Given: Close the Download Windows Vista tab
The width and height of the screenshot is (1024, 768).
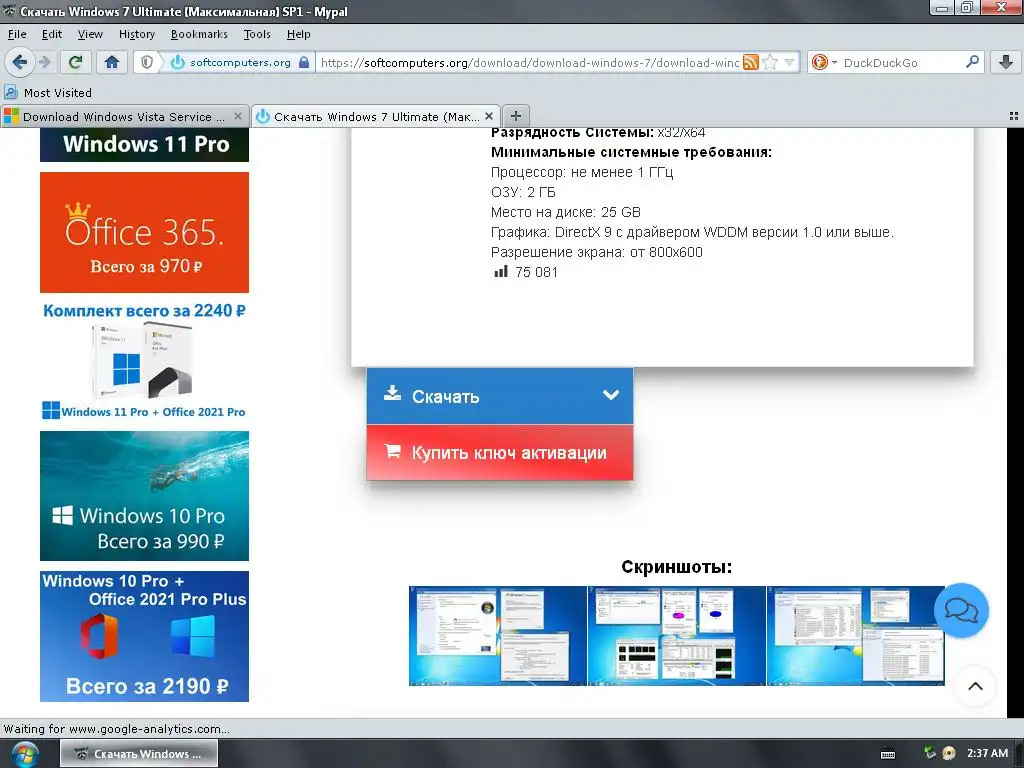Looking at the screenshot, I should point(238,116).
